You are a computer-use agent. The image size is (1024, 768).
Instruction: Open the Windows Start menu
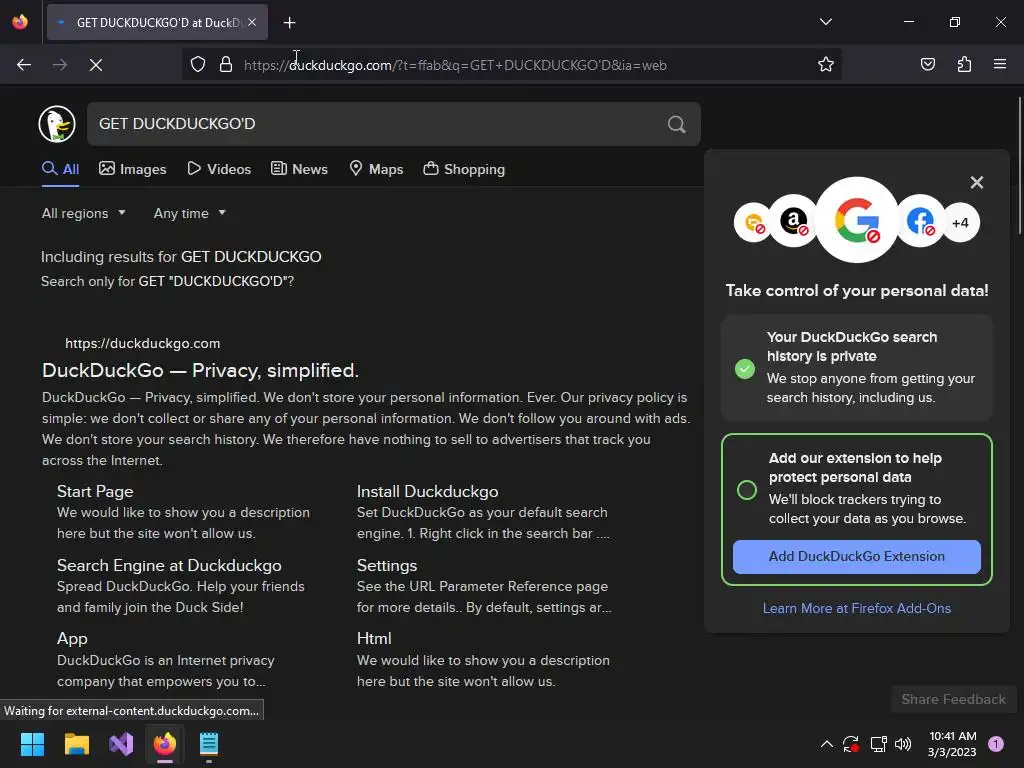[32, 744]
